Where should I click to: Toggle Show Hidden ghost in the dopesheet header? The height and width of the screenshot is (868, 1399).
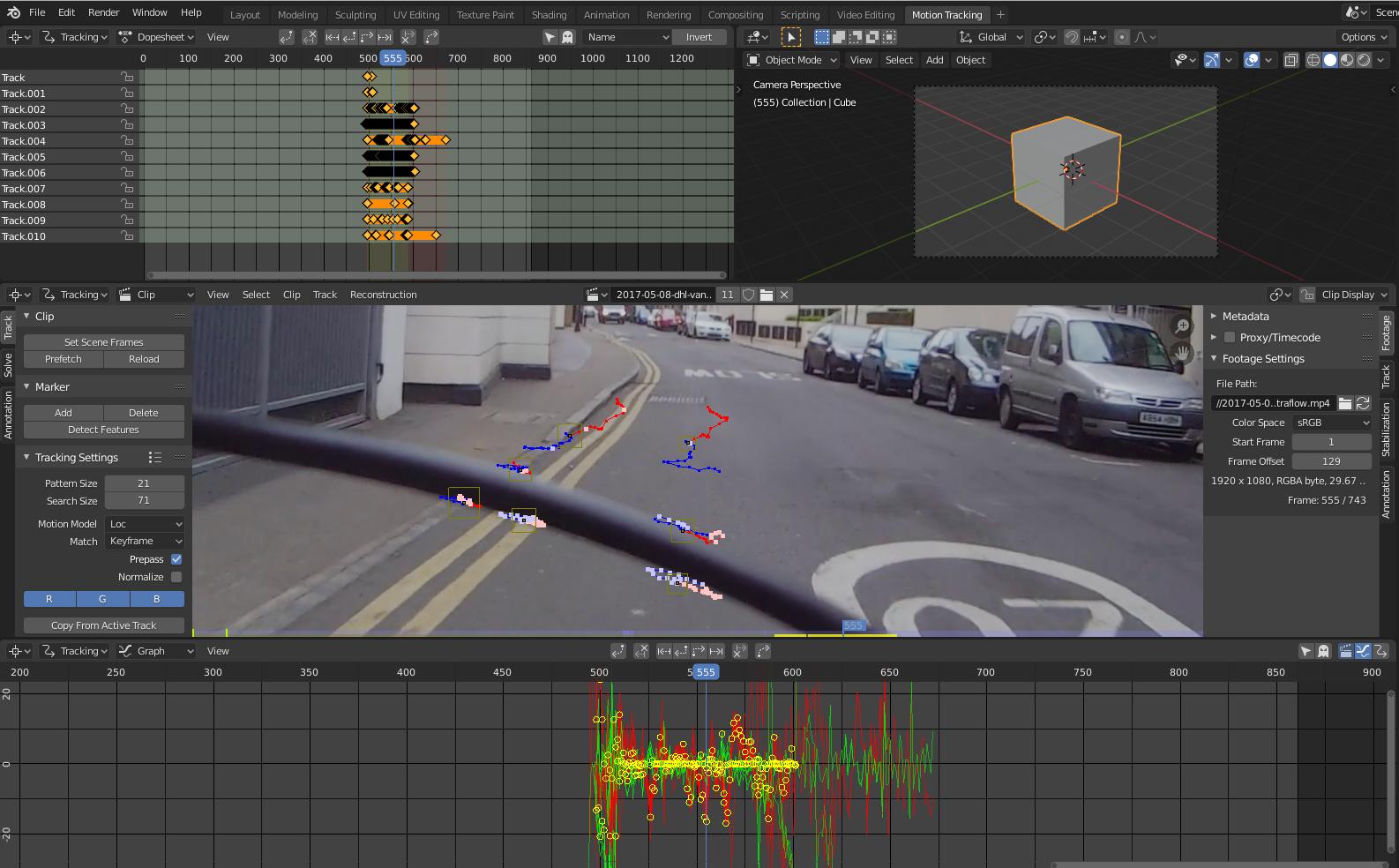[x=567, y=37]
